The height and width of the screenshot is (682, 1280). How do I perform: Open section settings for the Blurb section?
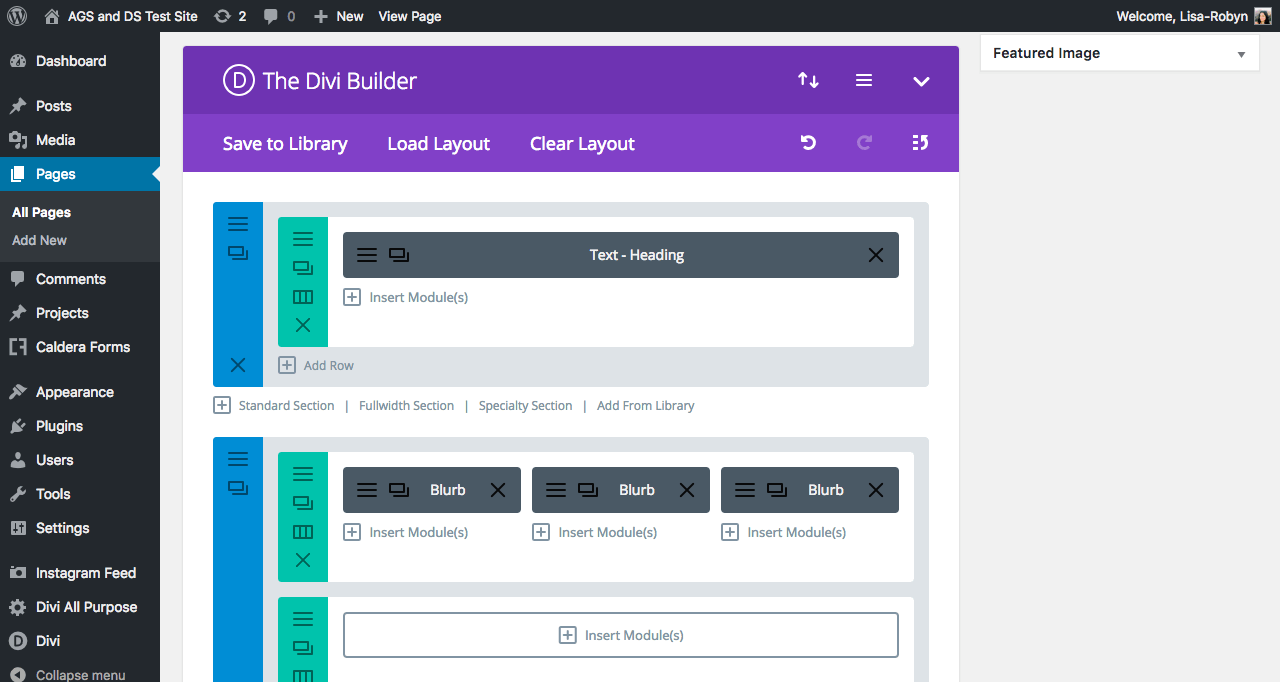coord(238,459)
